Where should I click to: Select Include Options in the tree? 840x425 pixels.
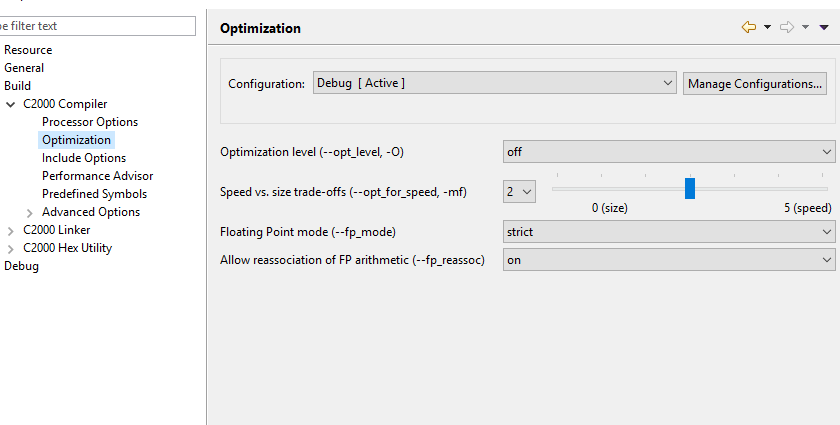click(84, 158)
